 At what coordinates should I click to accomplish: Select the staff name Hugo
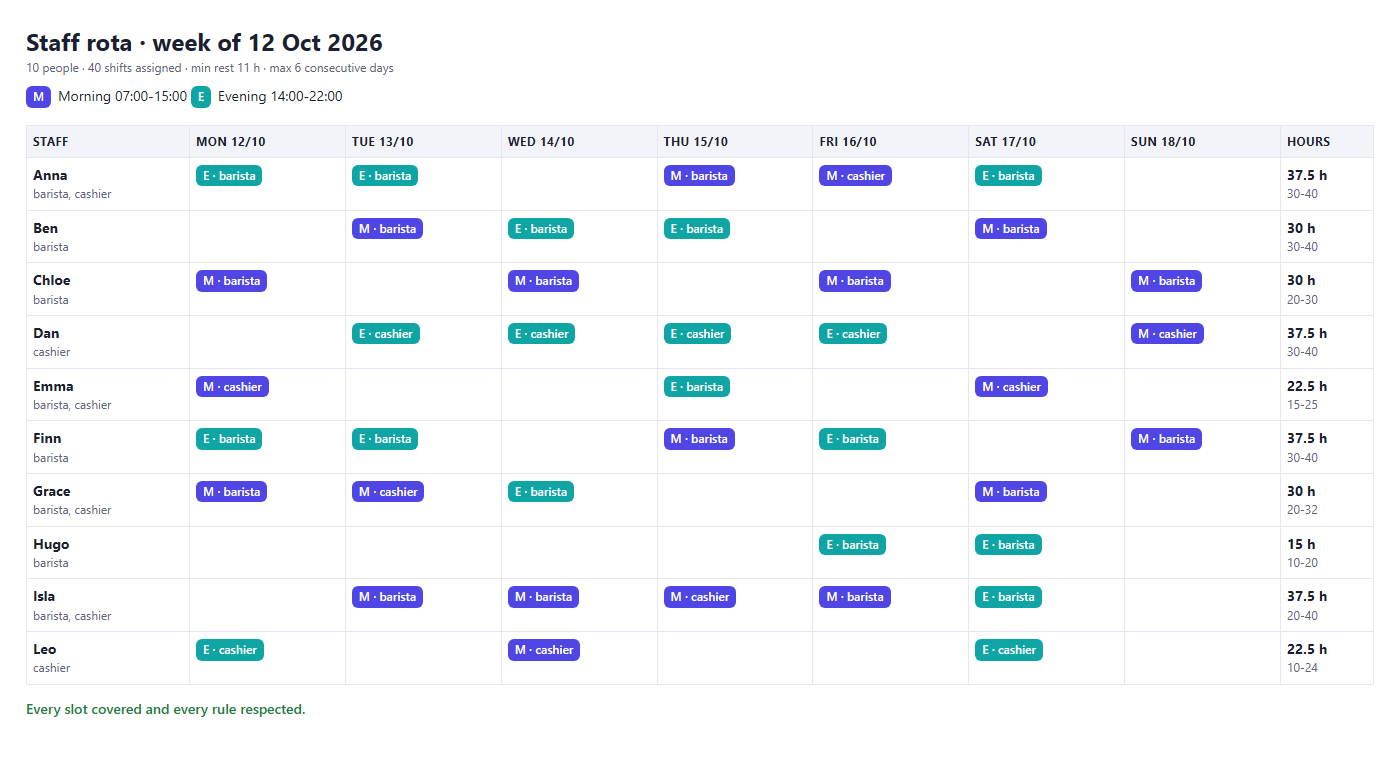pyautogui.click(x=51, y=544)
